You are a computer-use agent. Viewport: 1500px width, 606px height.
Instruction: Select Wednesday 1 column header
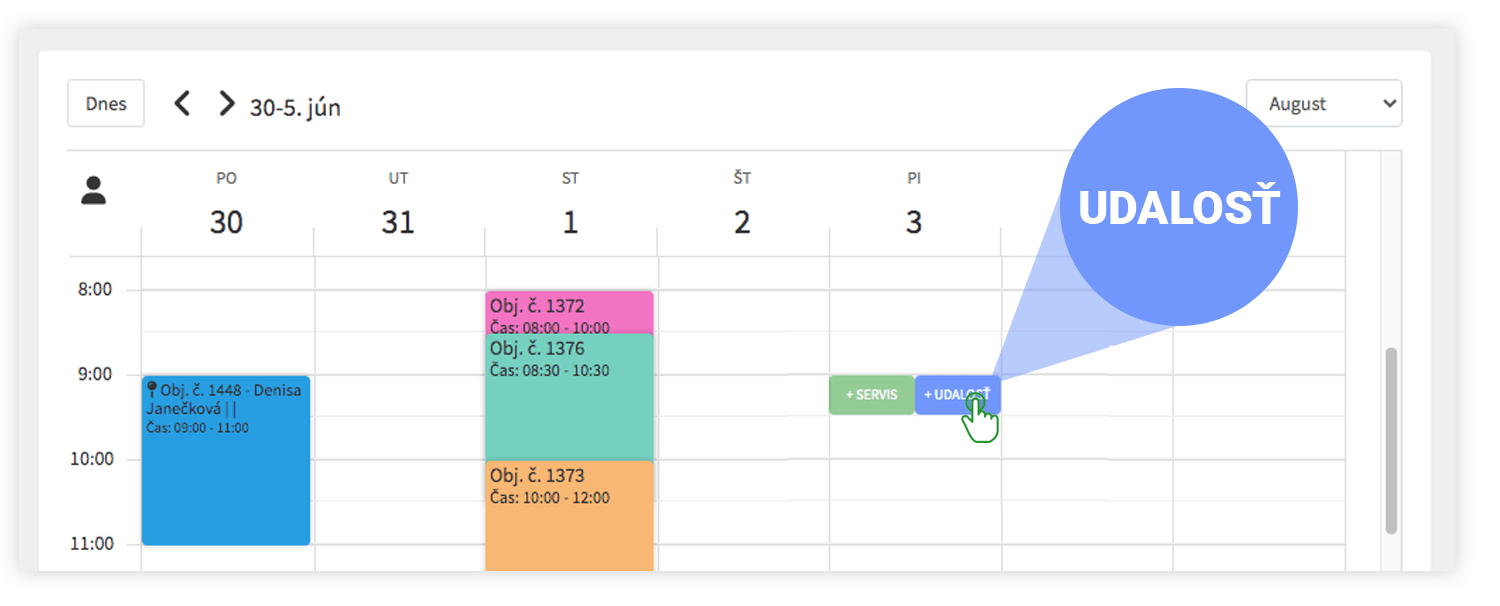(x=570, y=203)
